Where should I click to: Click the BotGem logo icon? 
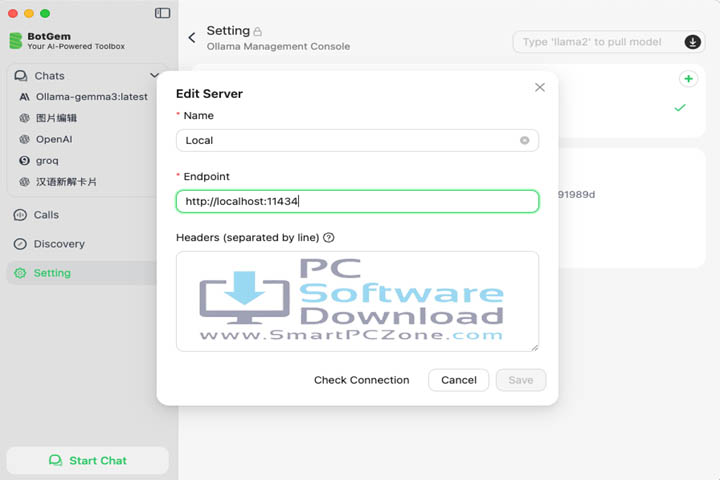point(16,40)
